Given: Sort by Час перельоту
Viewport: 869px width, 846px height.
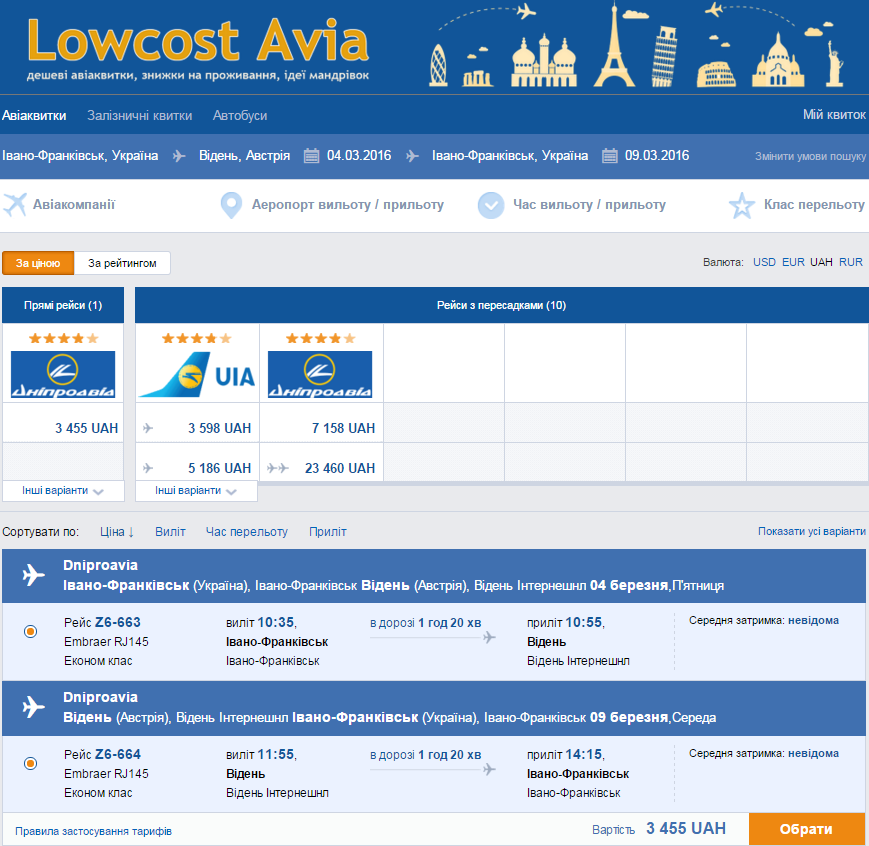Looking at the screenshot, I should coord(247,532).
